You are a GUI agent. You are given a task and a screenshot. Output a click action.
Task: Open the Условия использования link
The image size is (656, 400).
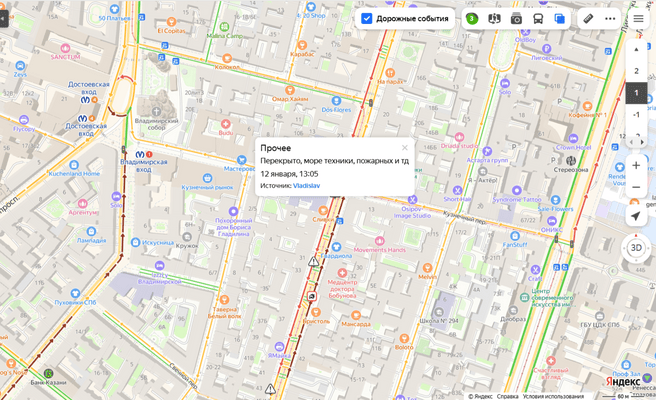[553, 396]
